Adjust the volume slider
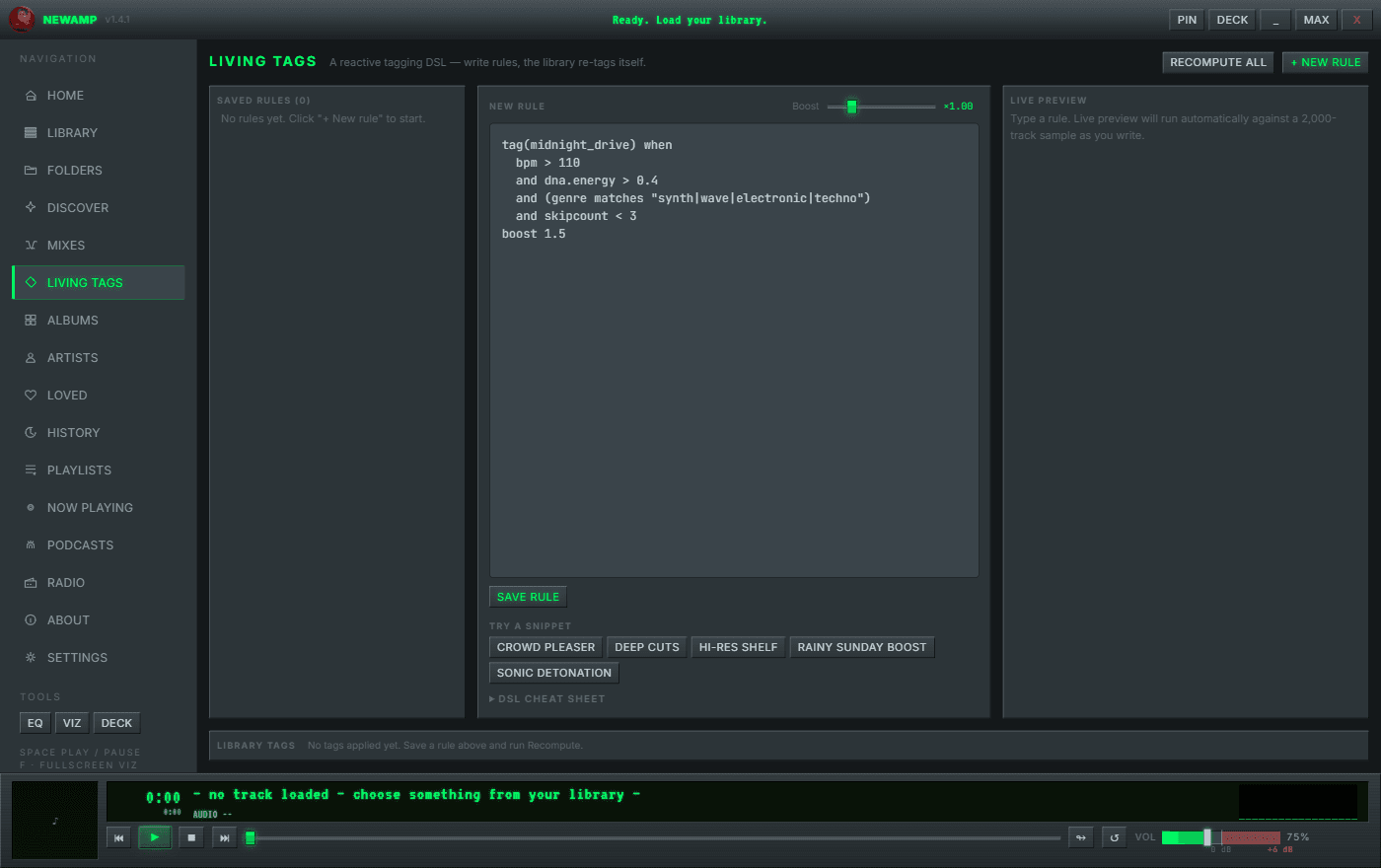The width and height of the screenshot is (1381, 868). [1221, 837]
